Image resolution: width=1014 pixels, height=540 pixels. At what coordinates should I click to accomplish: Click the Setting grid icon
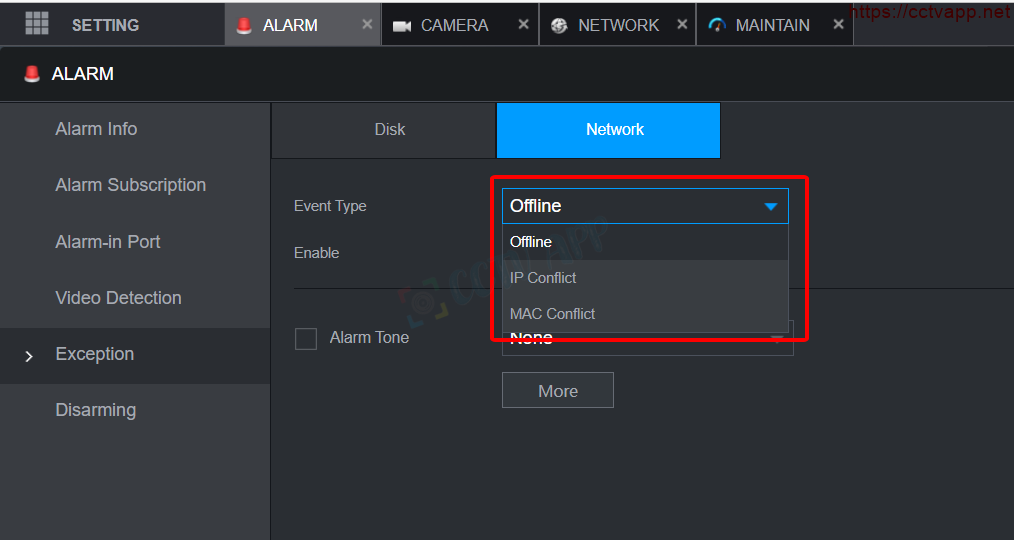(37, 24)
